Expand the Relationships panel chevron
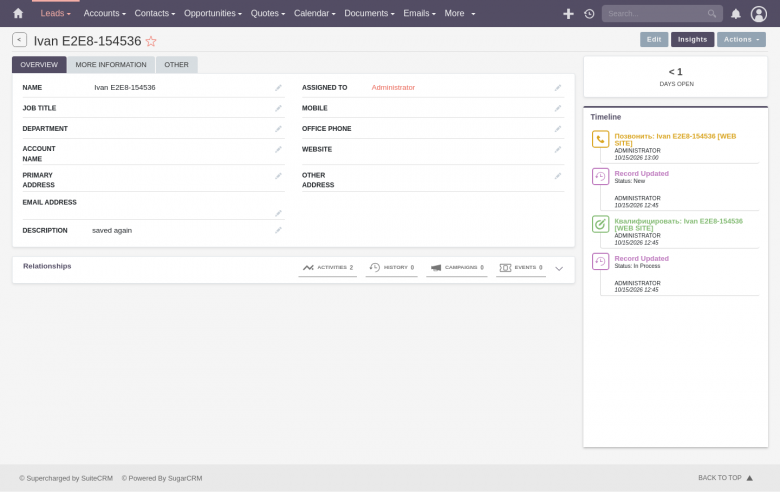The height and width of the screenshot is (492, 780). pyautogui.click(x=559, y=269)
